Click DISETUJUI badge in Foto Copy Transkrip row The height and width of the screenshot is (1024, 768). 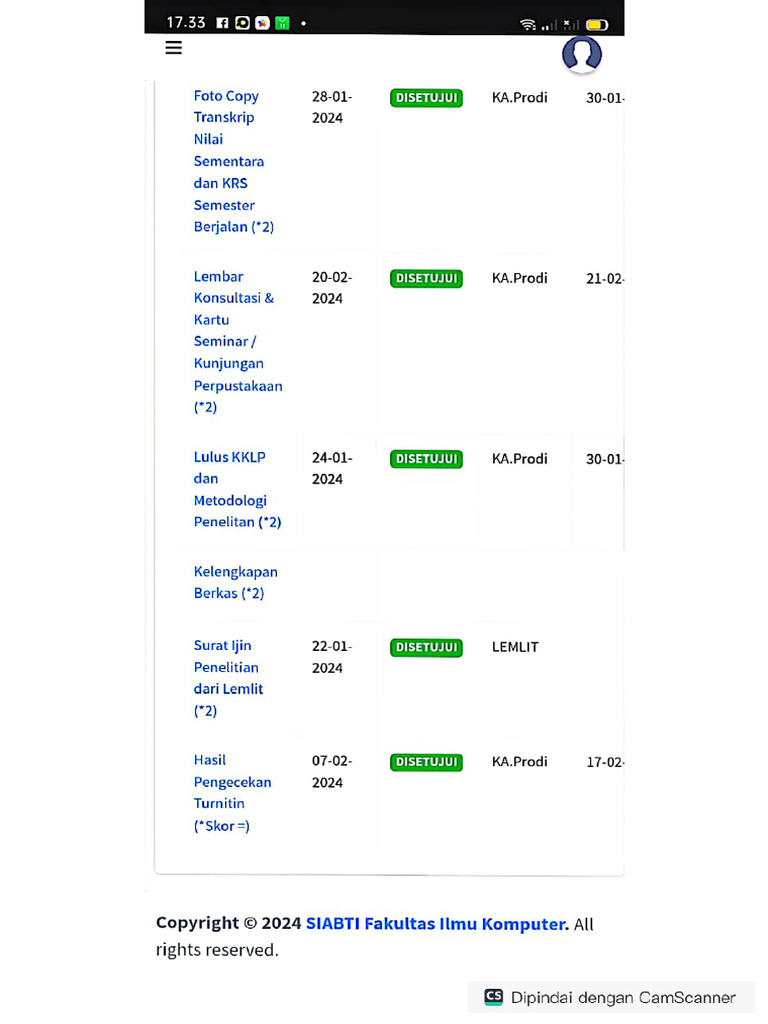click(426, 98)
